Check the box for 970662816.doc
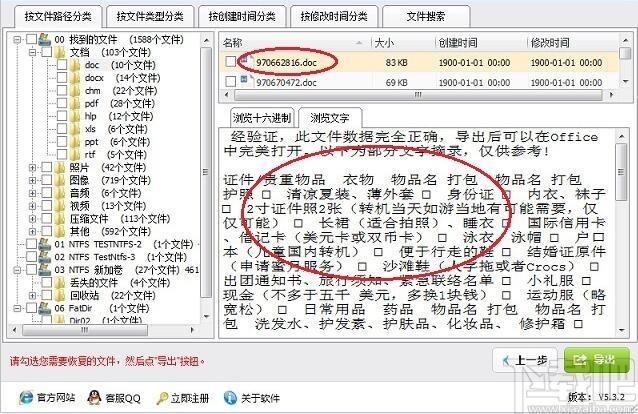638x414 pixels. pyautogui.click(x=231, y=61)
